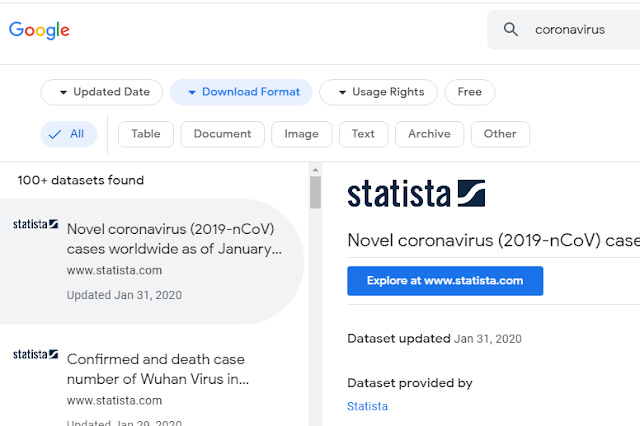640x426 pixels.
Task: Filter by Table format
Action: point(146,134)
